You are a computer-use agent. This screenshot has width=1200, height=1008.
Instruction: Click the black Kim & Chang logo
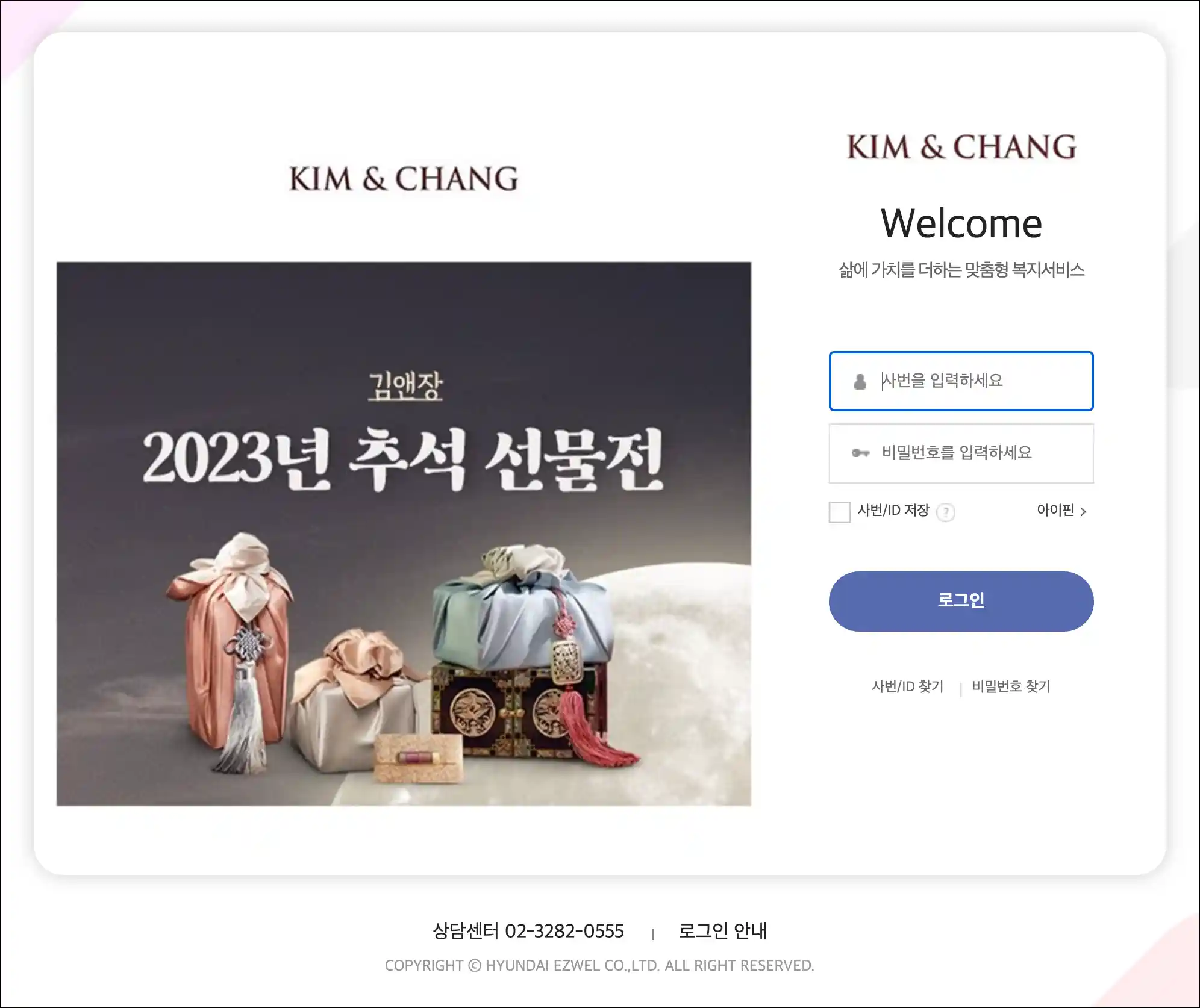[x=404, y=179]
